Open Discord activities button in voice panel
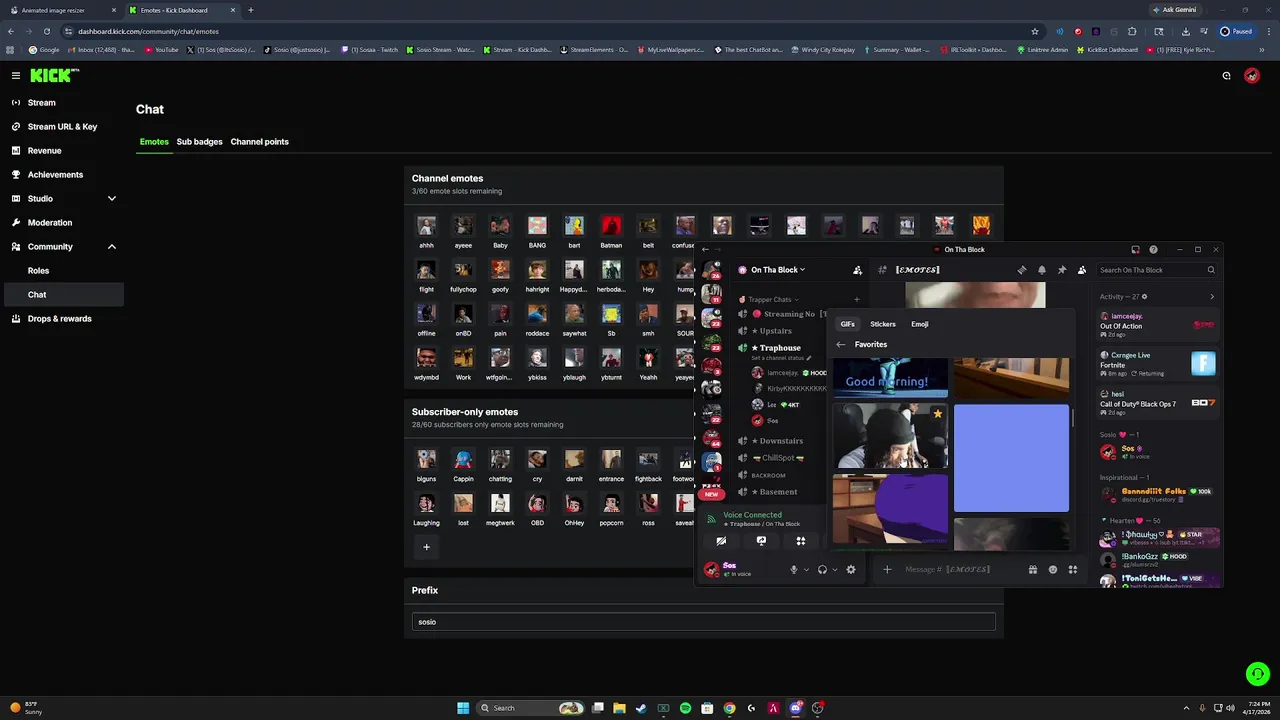 pos(801,541)
